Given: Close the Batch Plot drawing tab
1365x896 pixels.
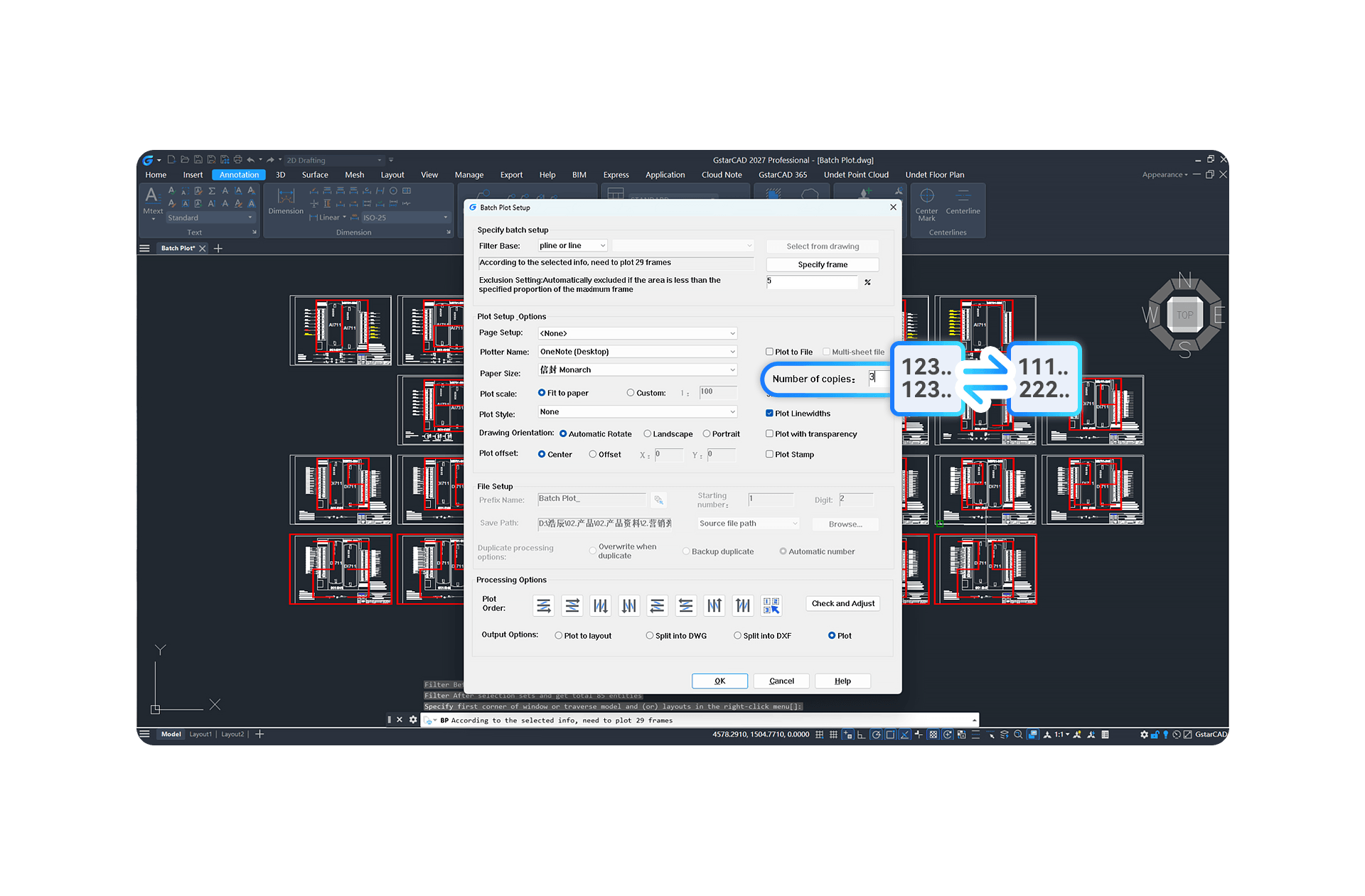Looking at the screenshot, I should click(x=203, y=248).
